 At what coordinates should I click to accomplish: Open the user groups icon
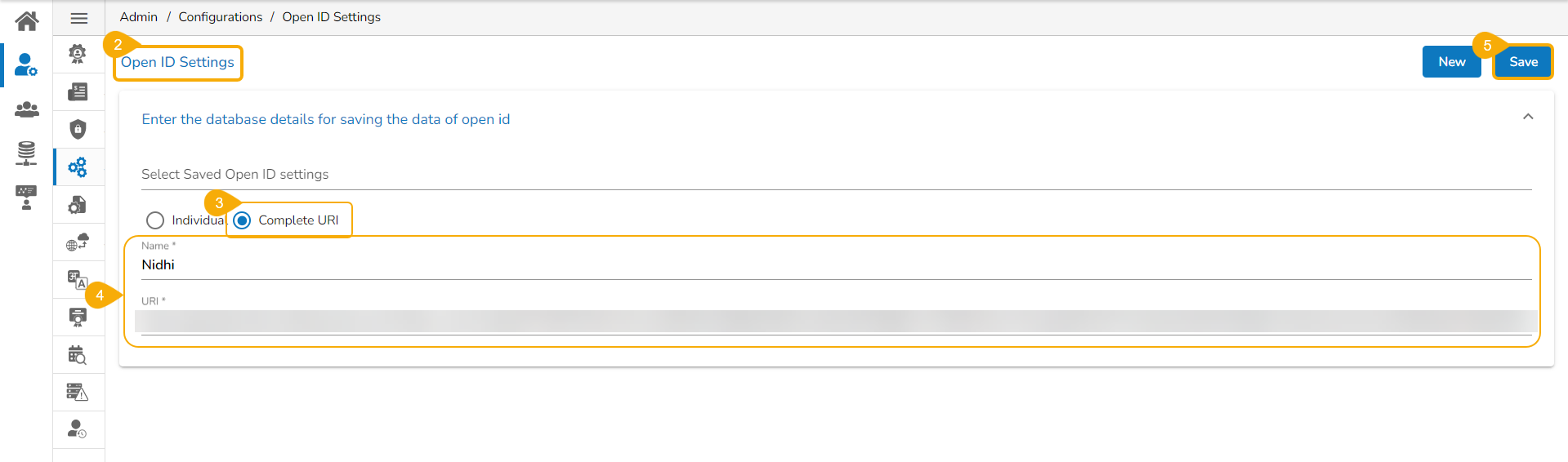(26, 109)
